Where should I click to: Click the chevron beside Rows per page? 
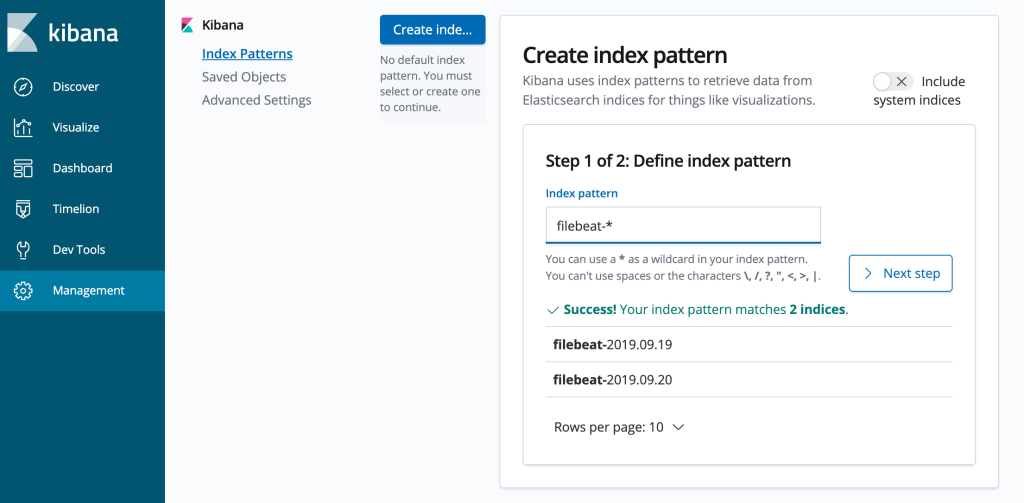[678, 427]
